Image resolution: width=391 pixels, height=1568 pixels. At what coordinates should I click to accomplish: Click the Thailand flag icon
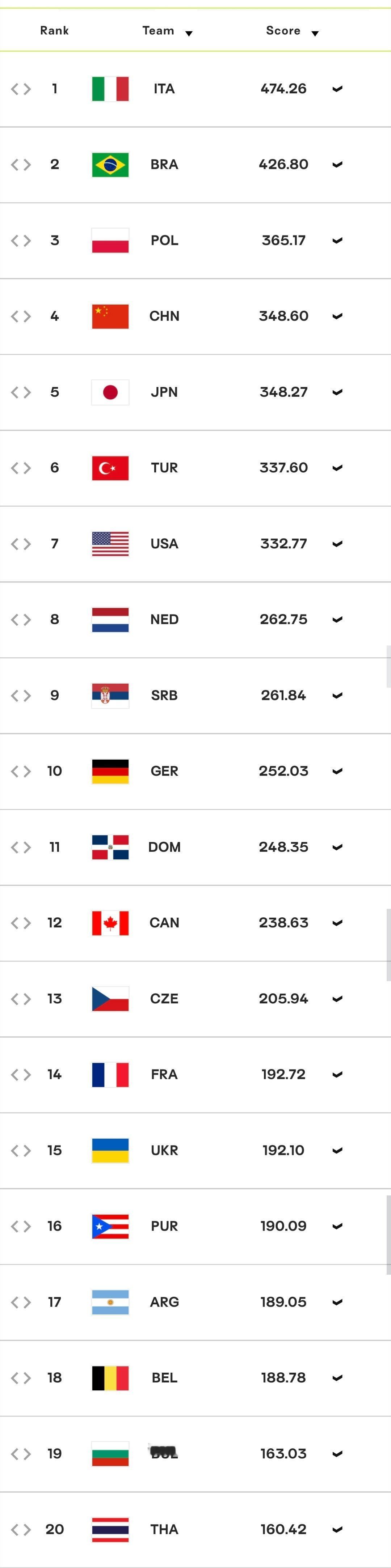coord(110,1530)
